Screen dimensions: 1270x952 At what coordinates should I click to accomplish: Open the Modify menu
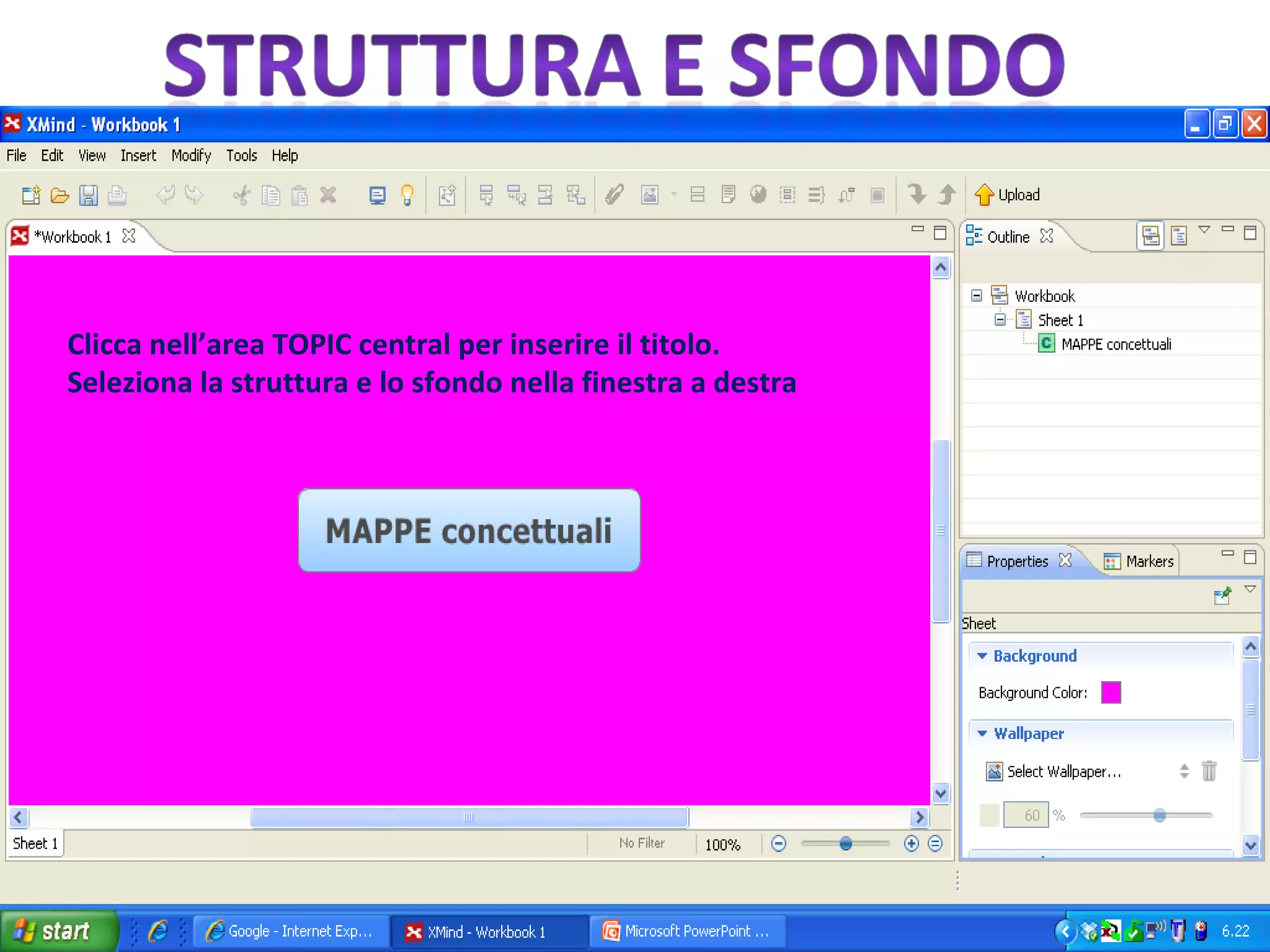191,156
